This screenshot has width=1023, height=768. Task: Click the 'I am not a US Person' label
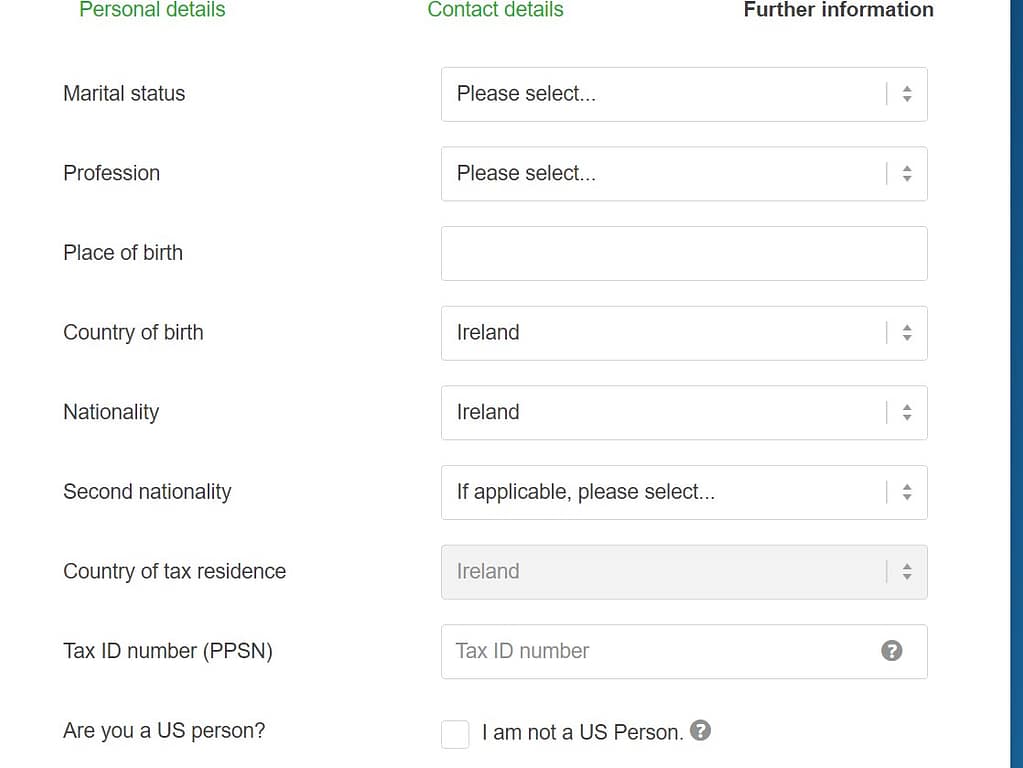582,732
